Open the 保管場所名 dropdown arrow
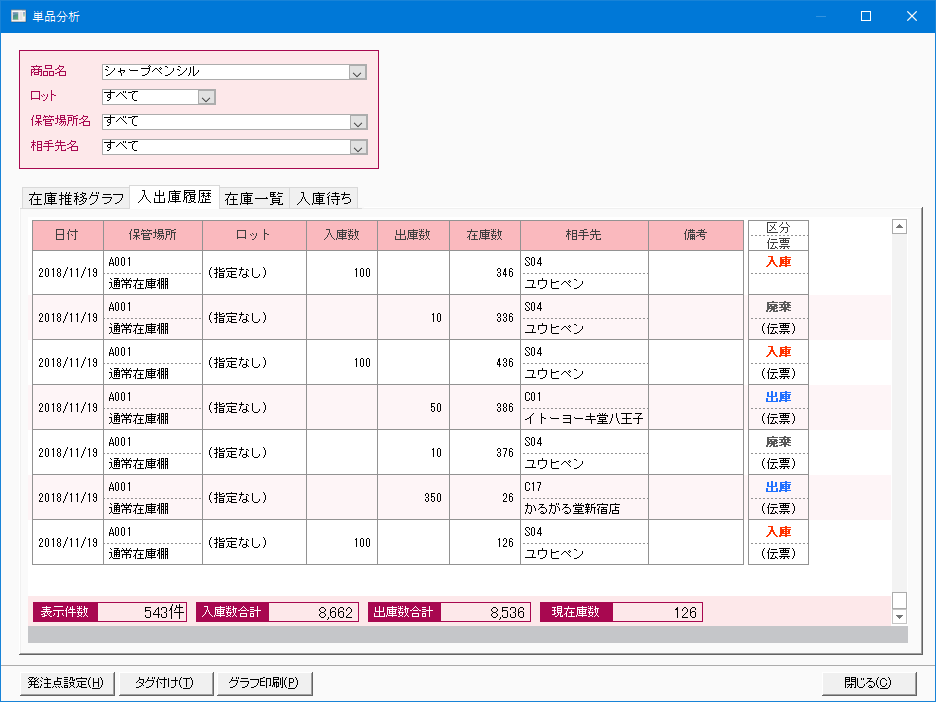Viewport: 936px width, 702px height. 358,122
